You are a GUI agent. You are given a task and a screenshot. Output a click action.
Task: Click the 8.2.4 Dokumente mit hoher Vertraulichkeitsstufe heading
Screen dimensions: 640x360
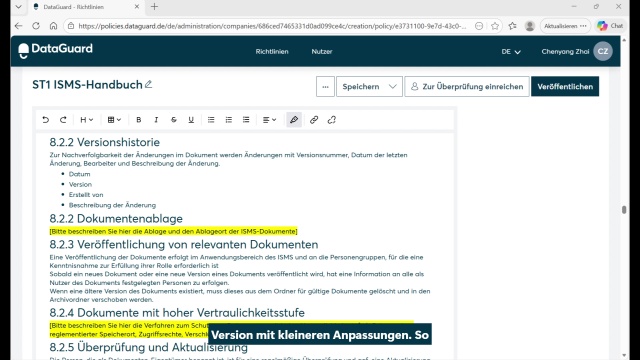177,312
